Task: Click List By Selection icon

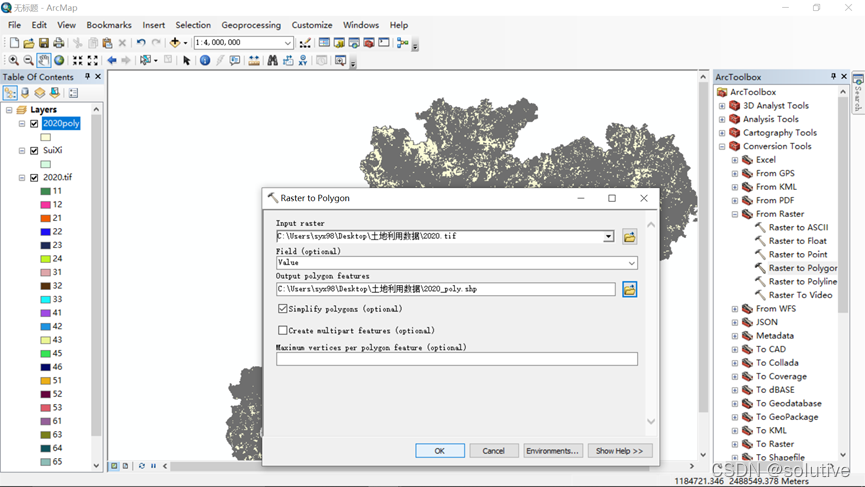Action: coord(55,93)
